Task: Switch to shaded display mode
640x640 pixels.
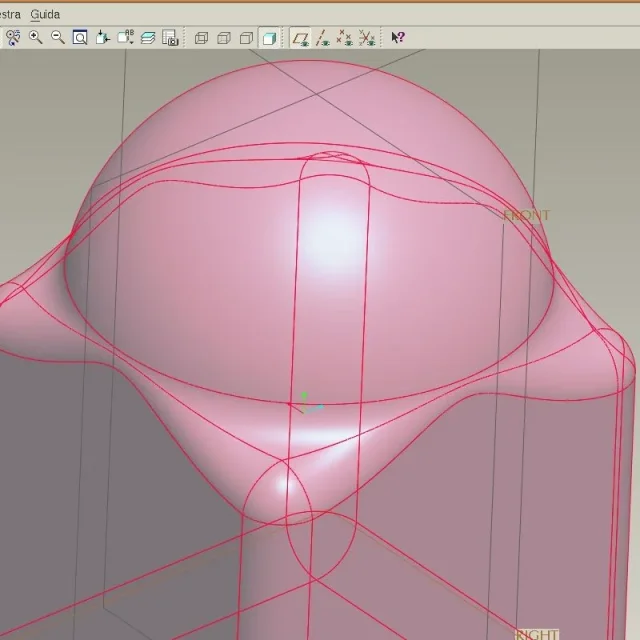Action: tap(269, 38)
